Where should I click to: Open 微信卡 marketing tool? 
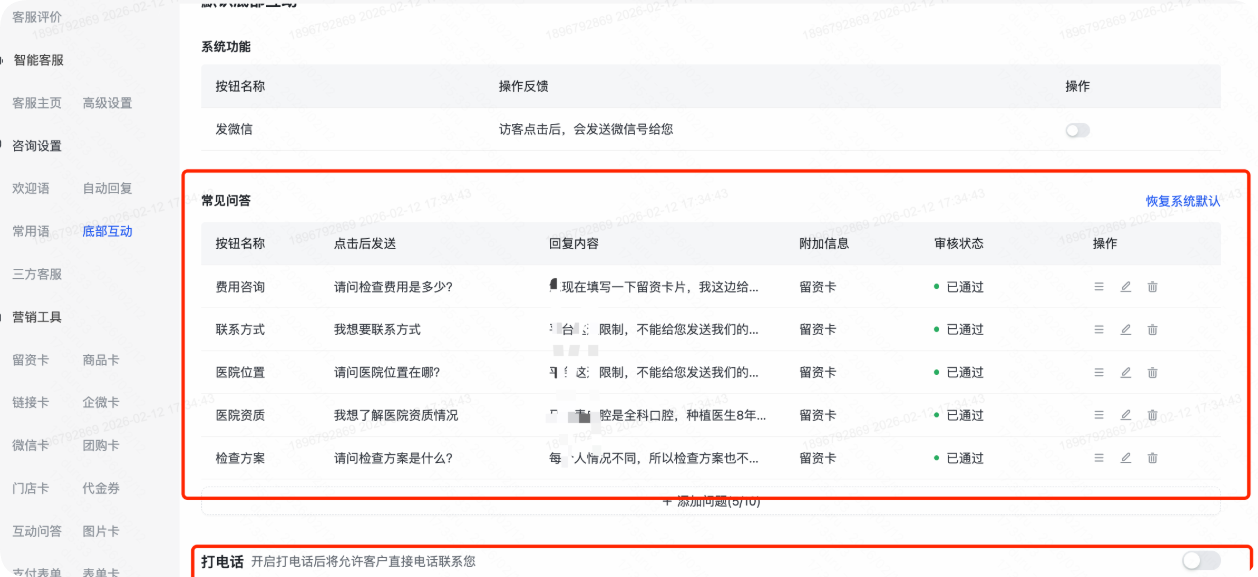coord(31,445)
